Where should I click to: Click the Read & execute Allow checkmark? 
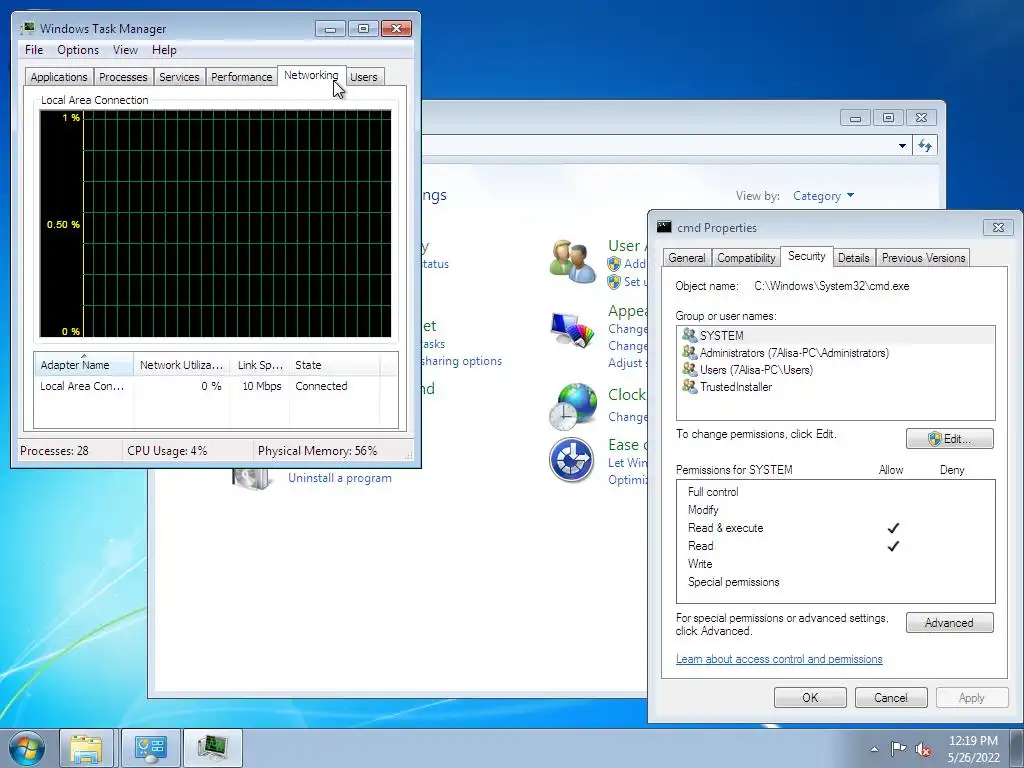coord(893,528)
